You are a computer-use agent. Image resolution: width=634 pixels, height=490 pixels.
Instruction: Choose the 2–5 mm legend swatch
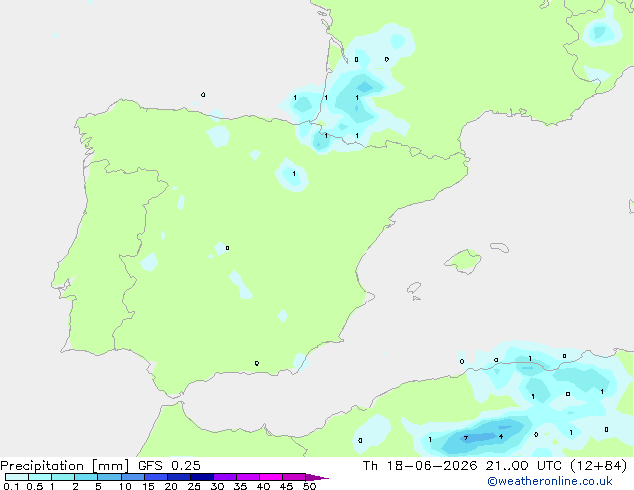[86, 477]
